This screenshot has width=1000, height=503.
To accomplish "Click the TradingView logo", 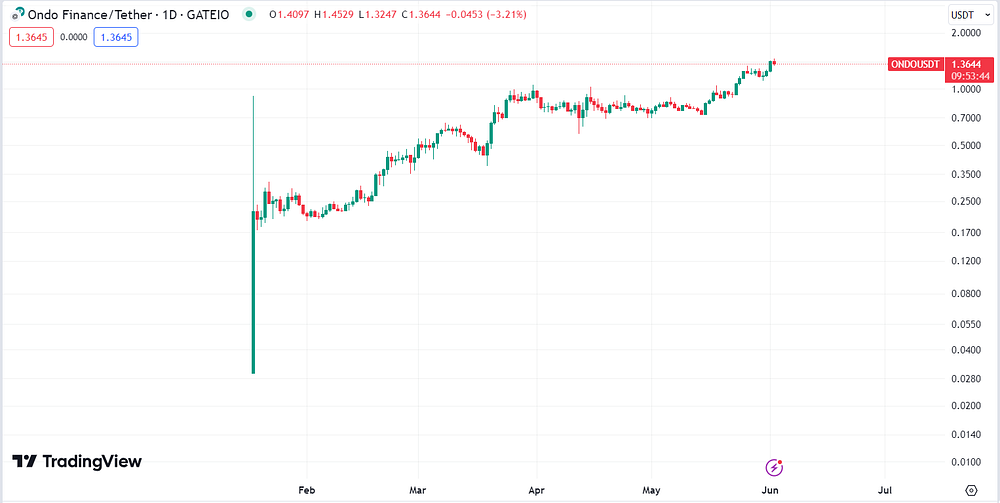I will coord(77,462).
